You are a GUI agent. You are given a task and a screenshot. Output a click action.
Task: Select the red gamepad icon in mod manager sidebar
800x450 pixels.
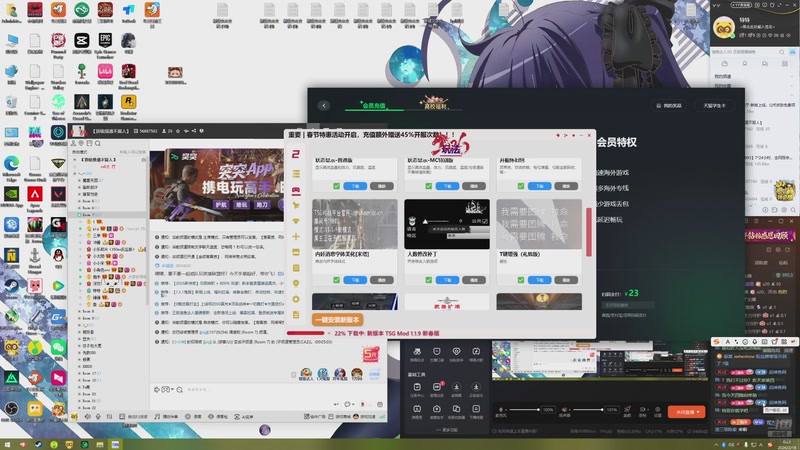(x=296, y=190)
